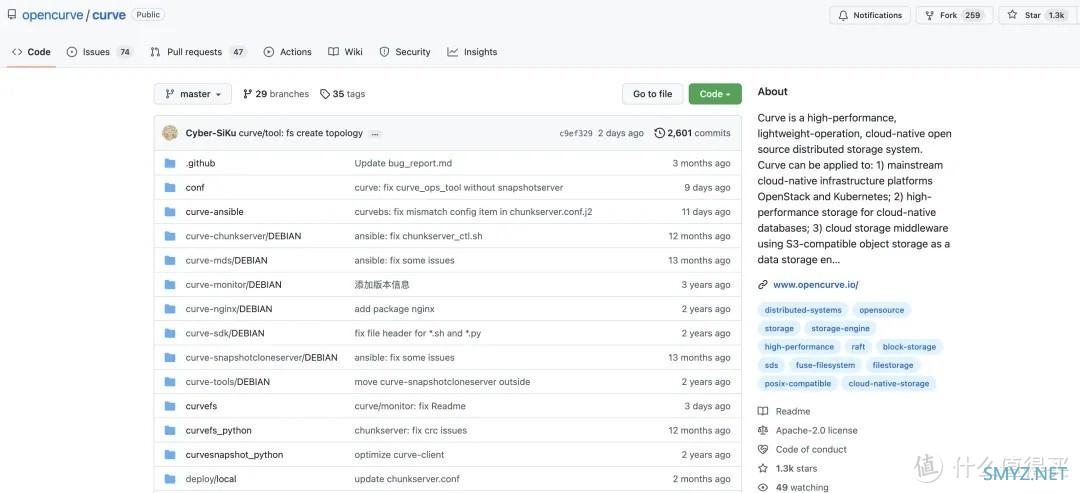
Task: Click the storage-engine topic tag
Action: [840, 328]
